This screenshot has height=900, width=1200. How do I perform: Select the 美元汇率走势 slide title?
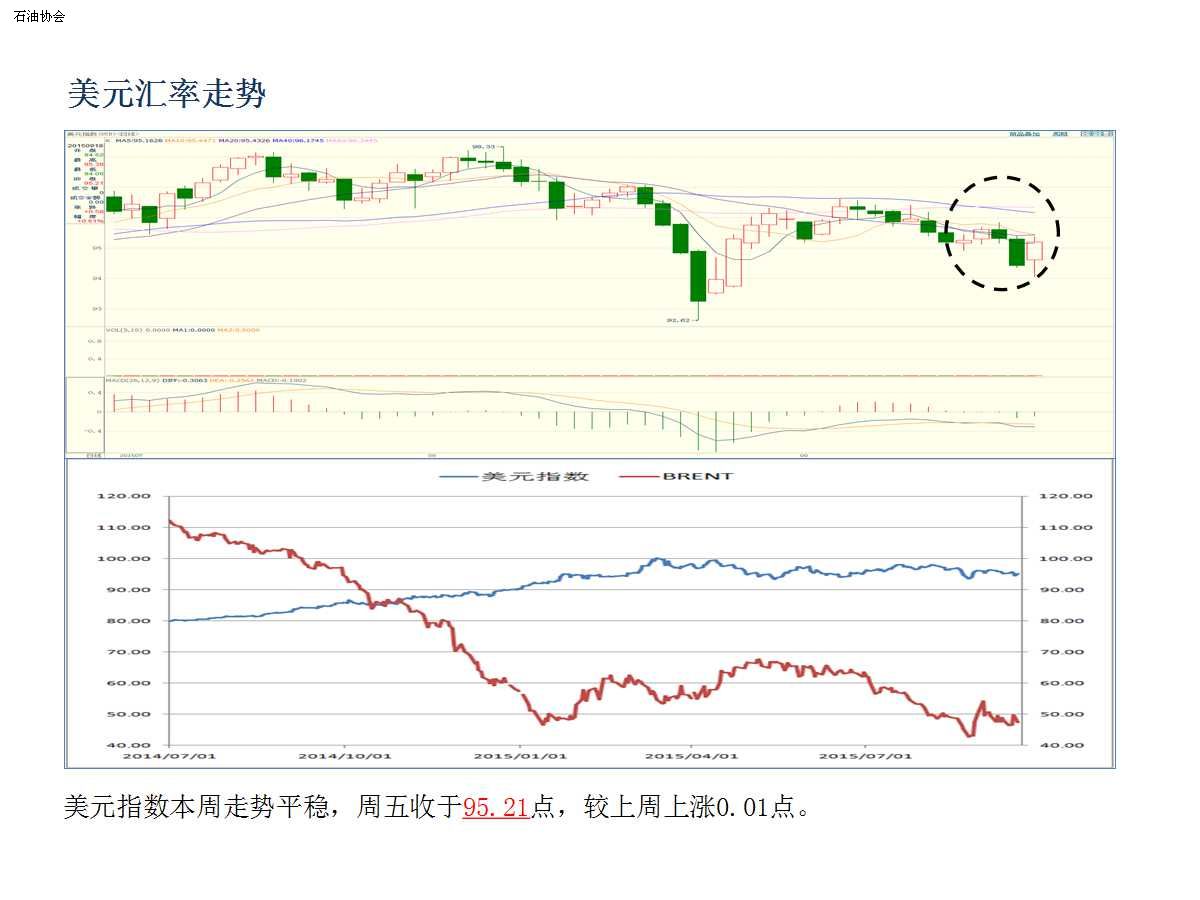pos(167,94)
